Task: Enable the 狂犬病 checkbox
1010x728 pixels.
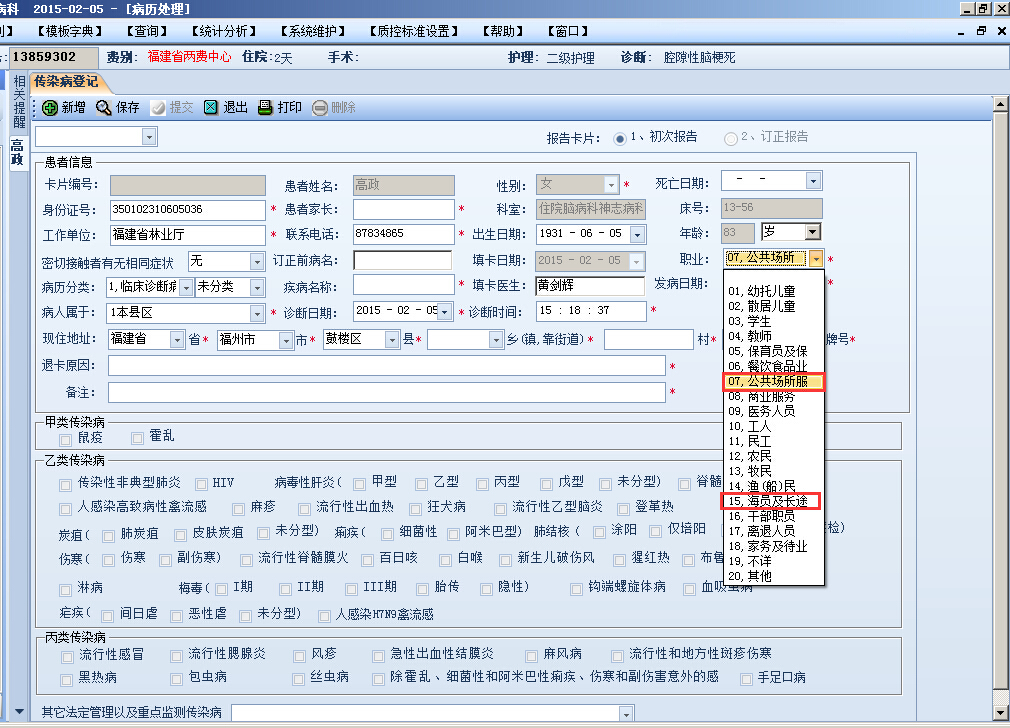Action: (x=415, y=509)
